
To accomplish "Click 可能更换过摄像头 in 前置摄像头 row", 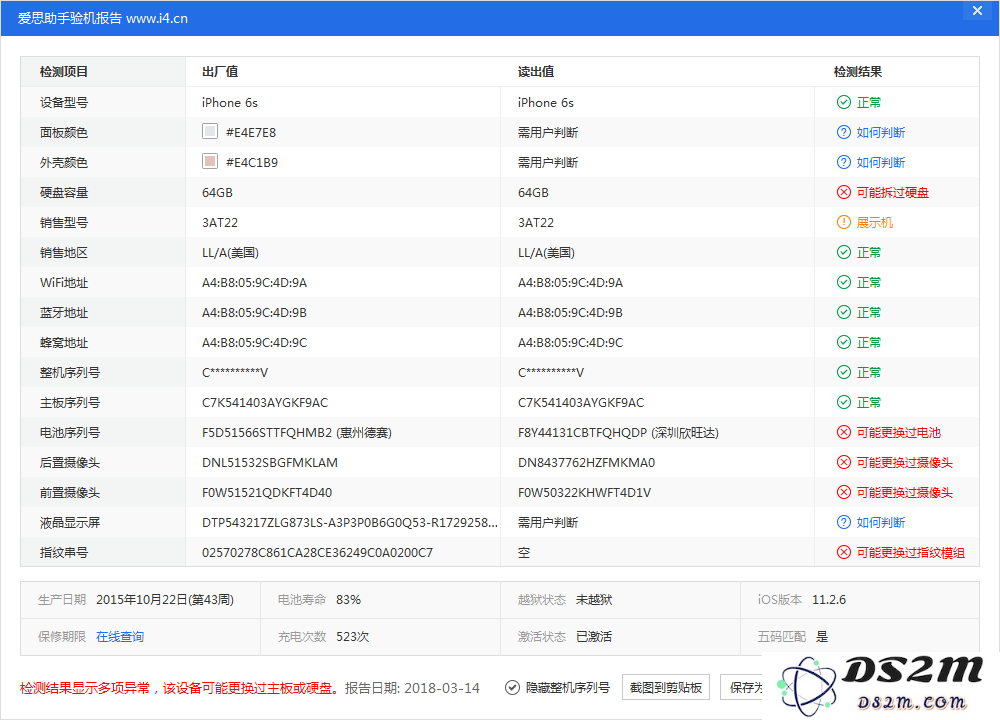I will click(x=904, y=492).
